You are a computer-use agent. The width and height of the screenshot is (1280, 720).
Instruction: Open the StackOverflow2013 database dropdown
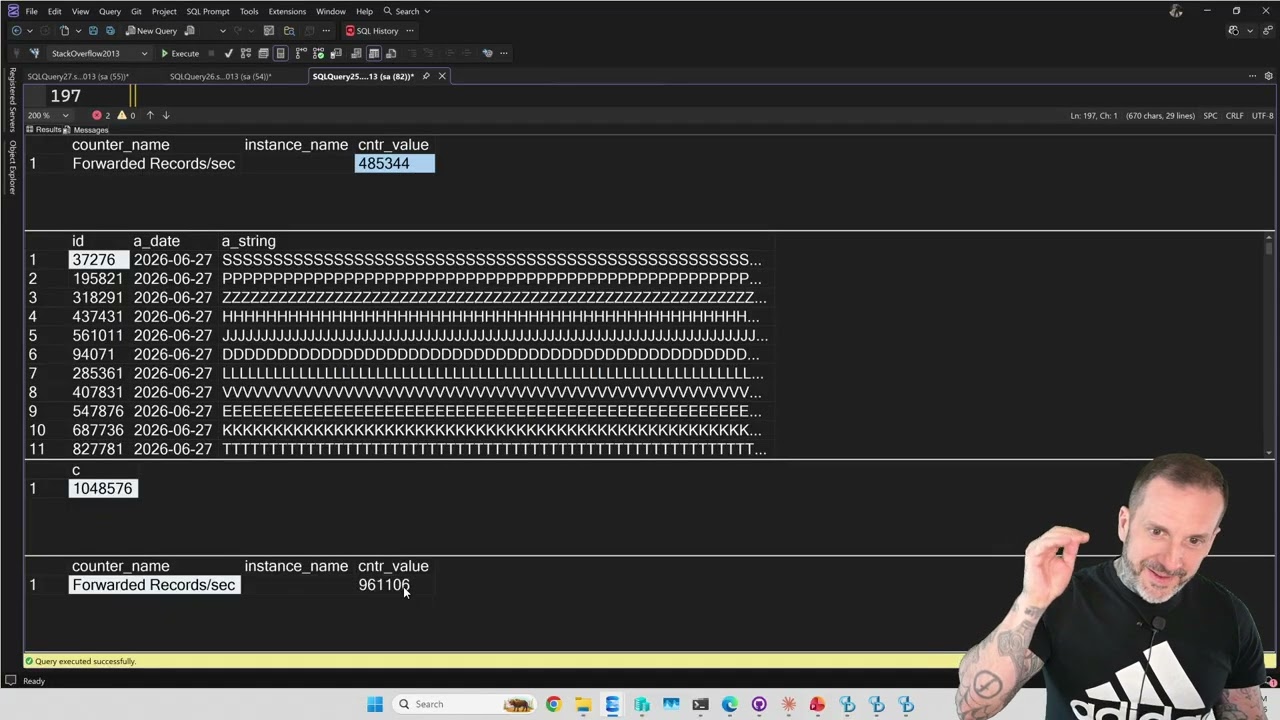click(x=99, y=53)
